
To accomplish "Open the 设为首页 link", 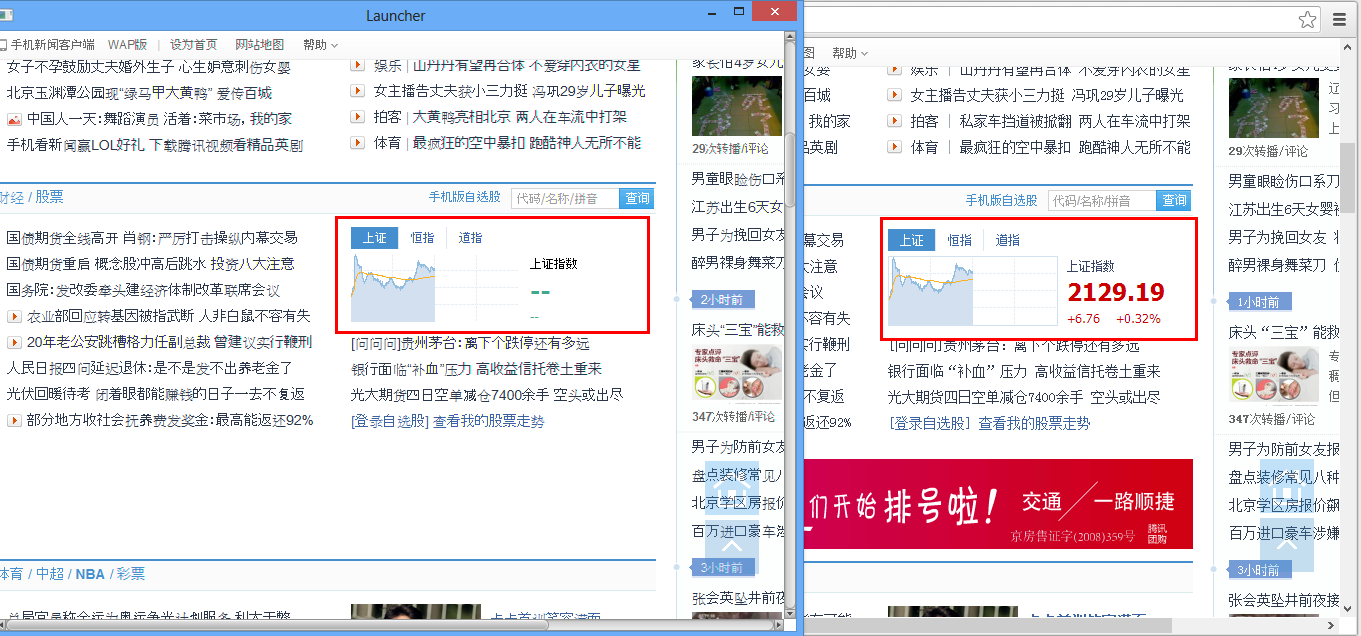I will pyautogui.click(x=193, y=45).
